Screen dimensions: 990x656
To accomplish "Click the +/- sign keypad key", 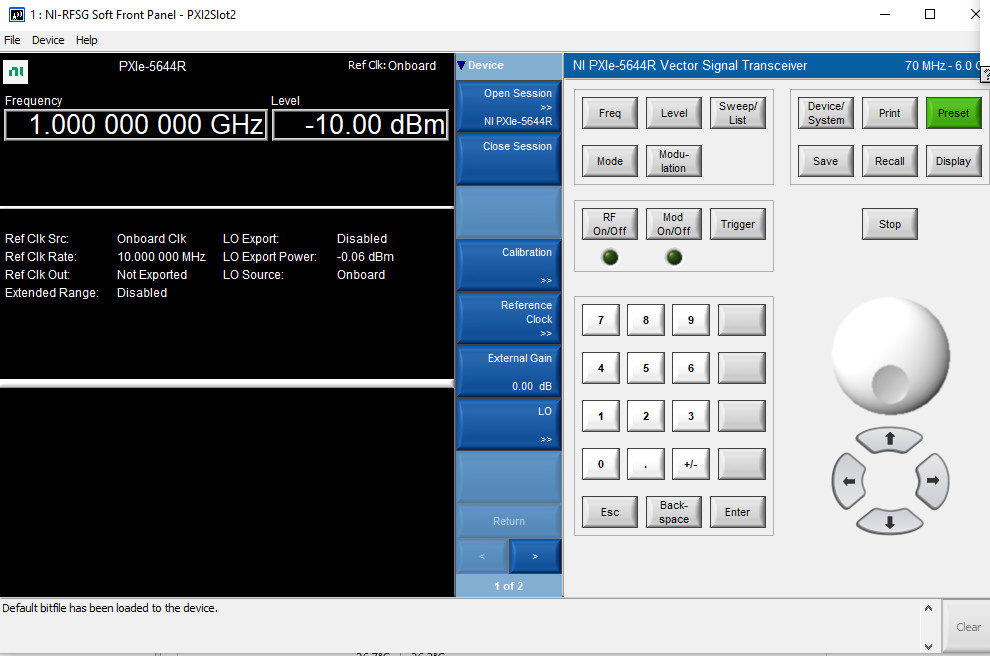I will click(x=691, y=464).
